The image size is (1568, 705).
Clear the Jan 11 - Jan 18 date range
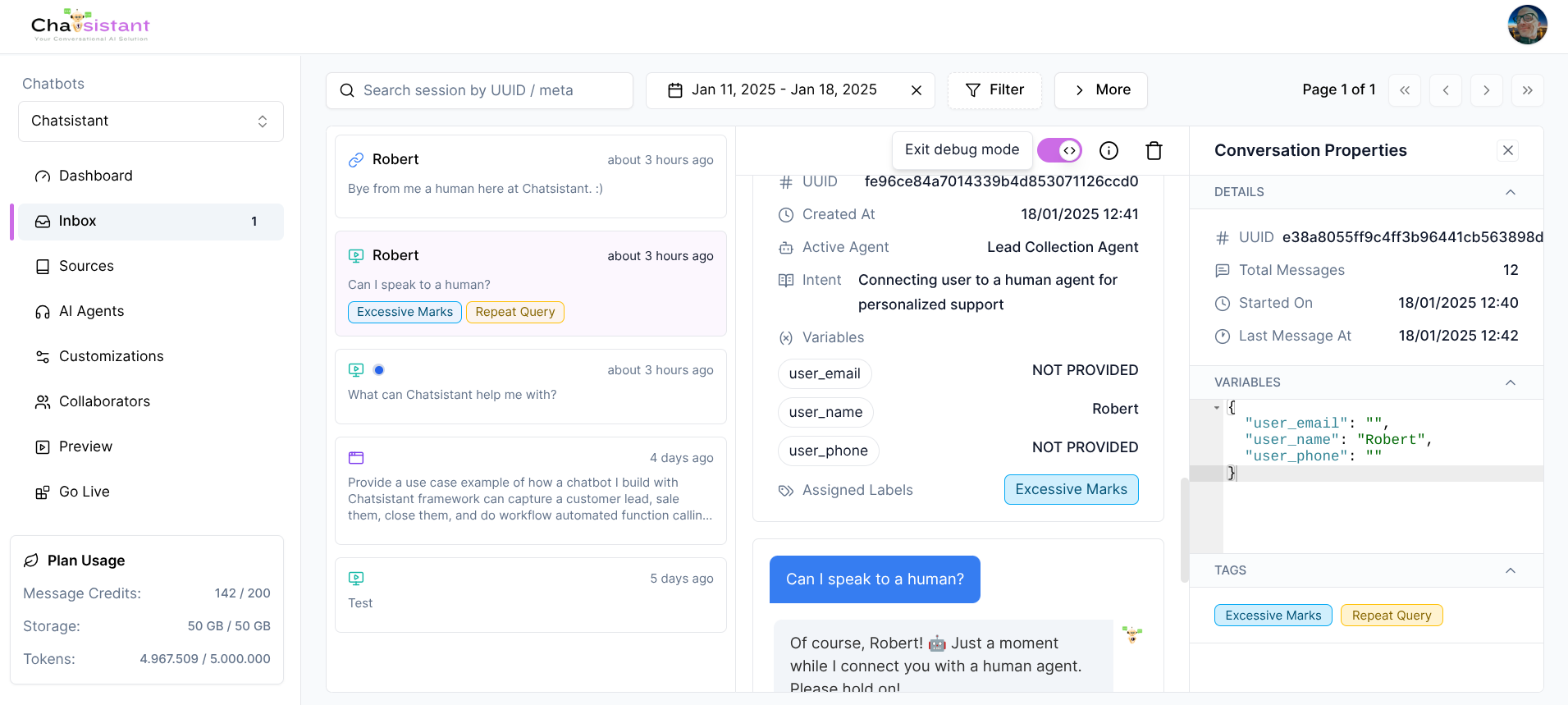pos(917,90)
